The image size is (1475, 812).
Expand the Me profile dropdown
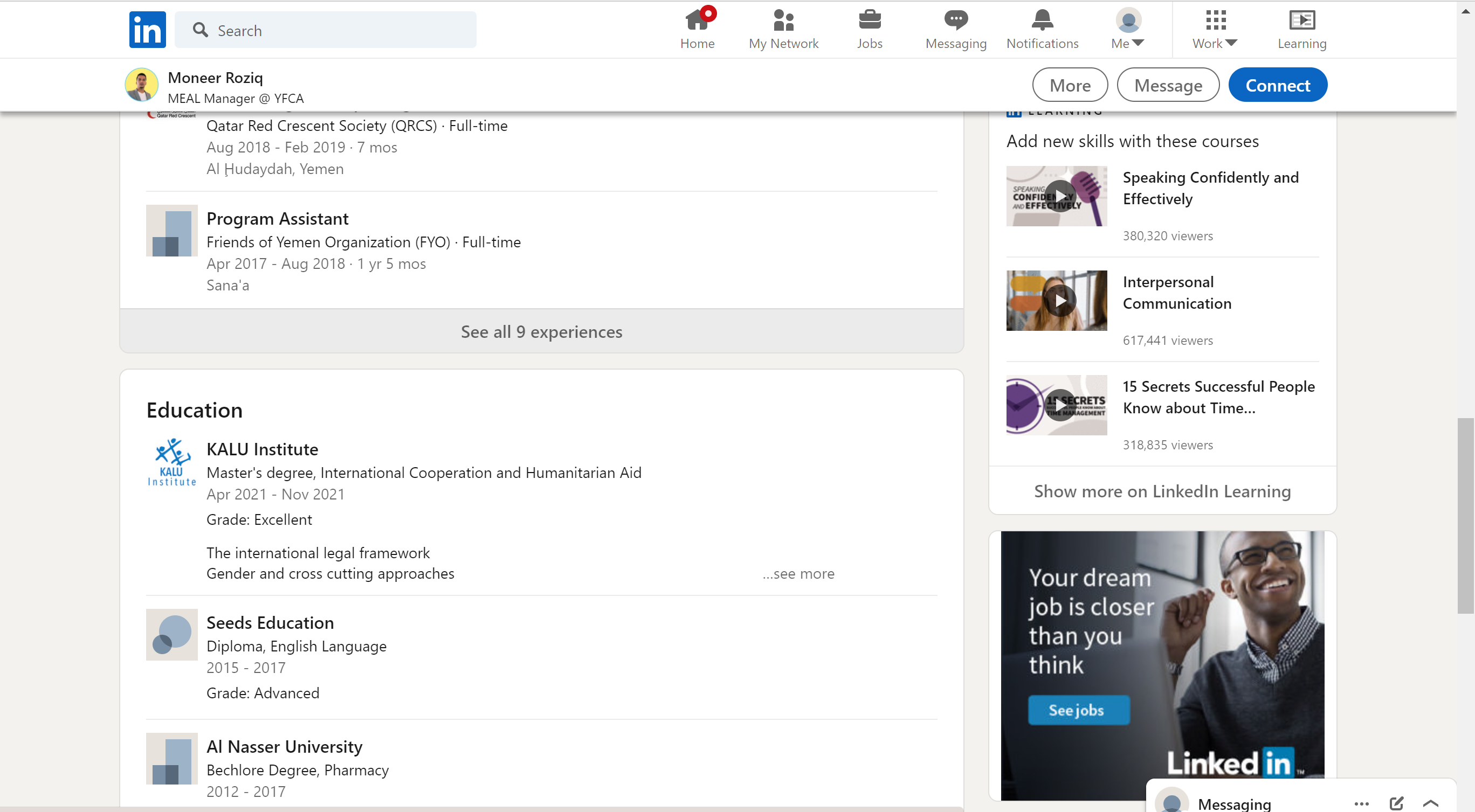point(1127,30)
